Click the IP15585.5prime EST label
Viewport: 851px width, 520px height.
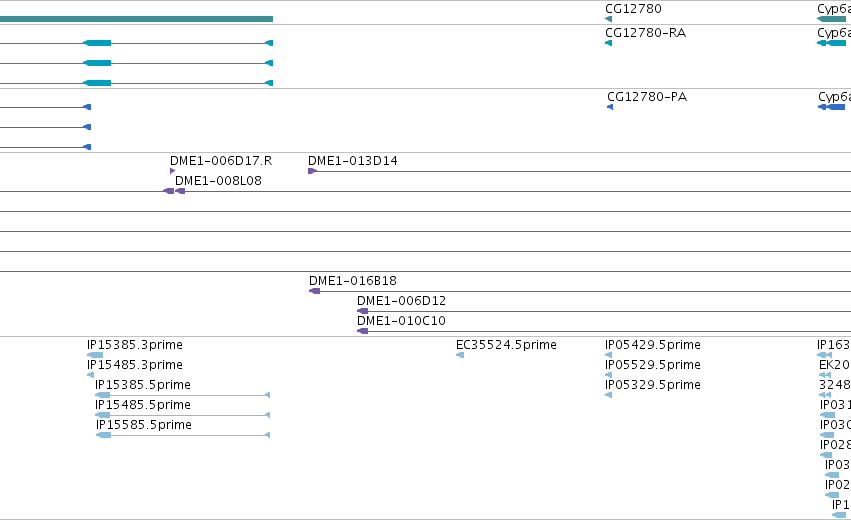tap(144, 425)
